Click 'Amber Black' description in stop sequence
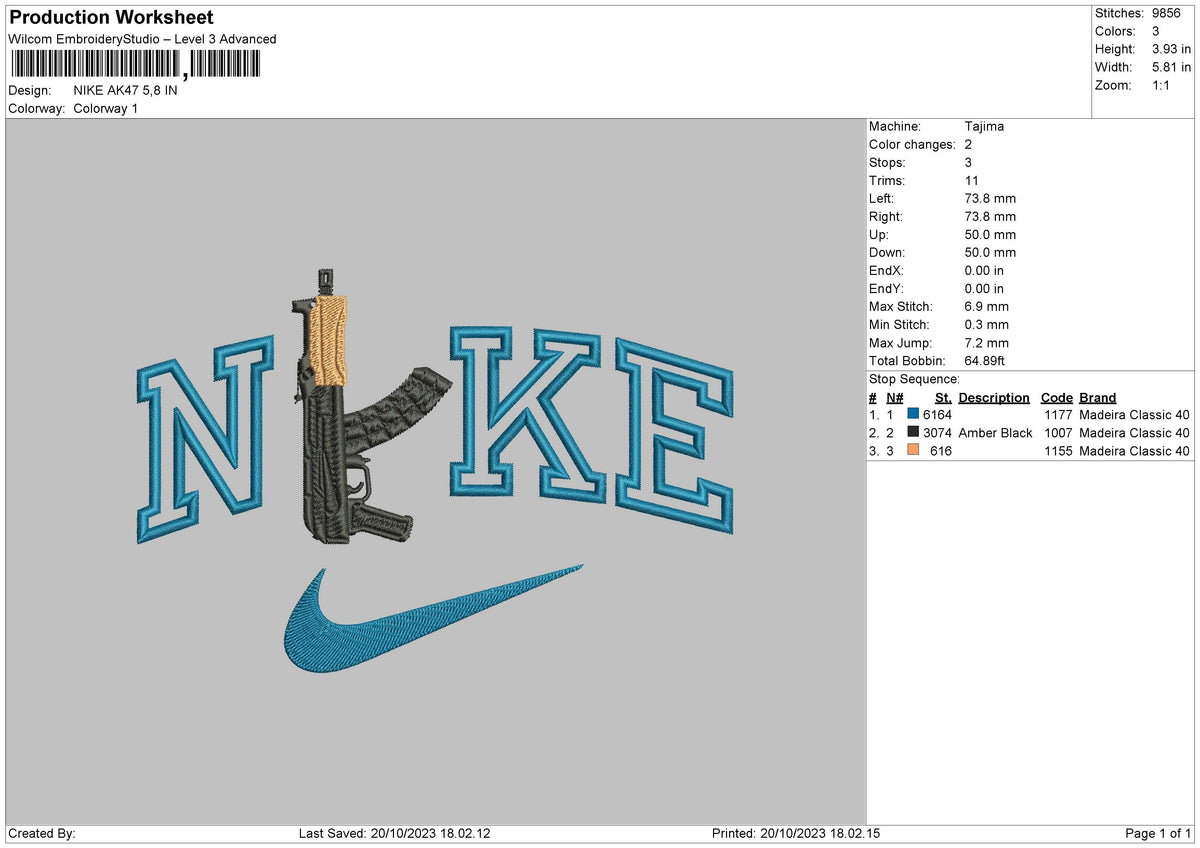 (x=995, y=433)
